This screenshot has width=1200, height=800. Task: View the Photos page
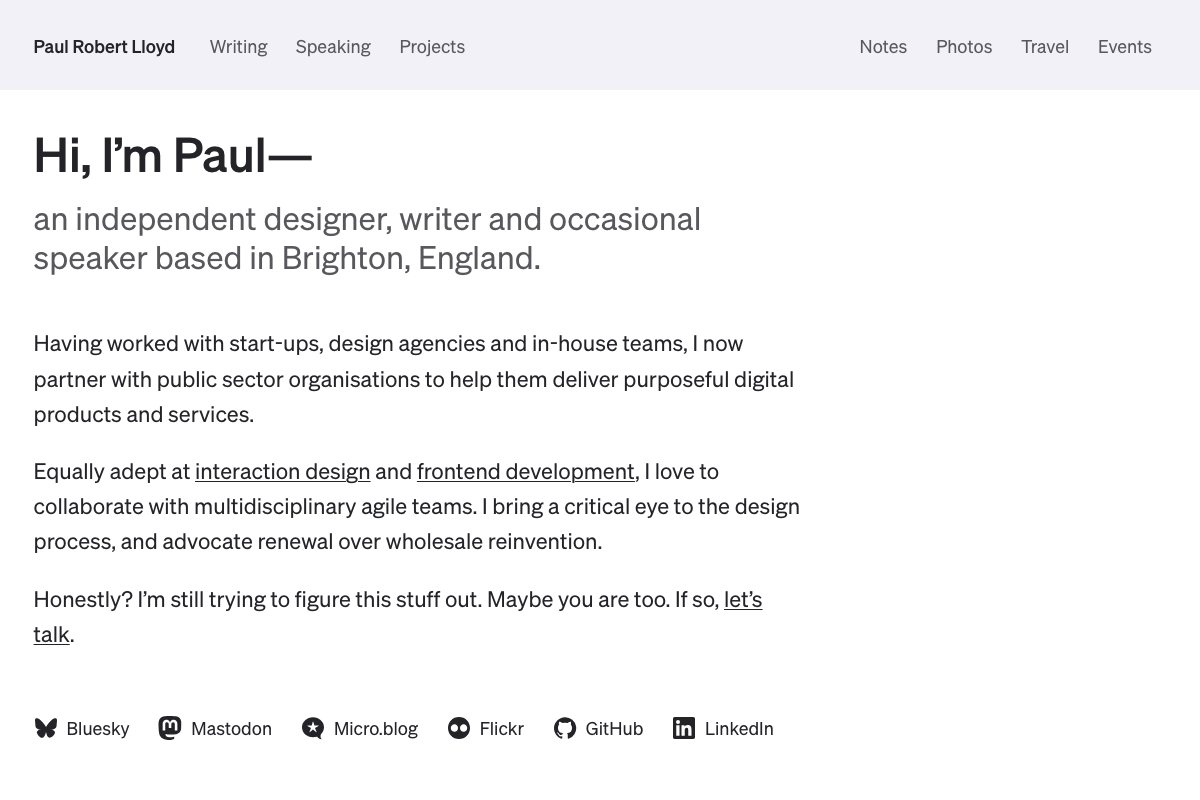click(x=964, y=47)
